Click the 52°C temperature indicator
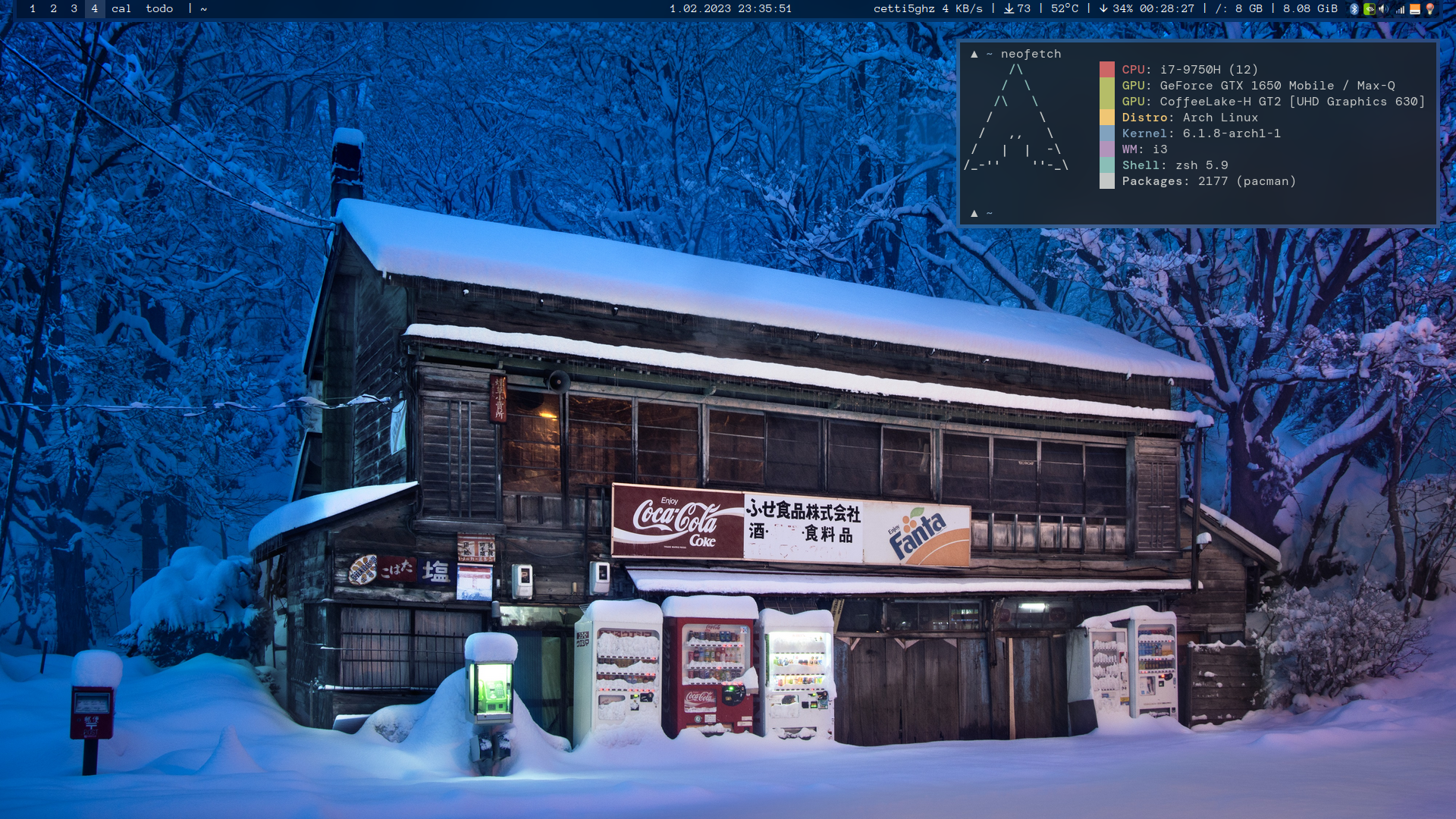Screen dimensions: 1456x819 (1065, 9)
